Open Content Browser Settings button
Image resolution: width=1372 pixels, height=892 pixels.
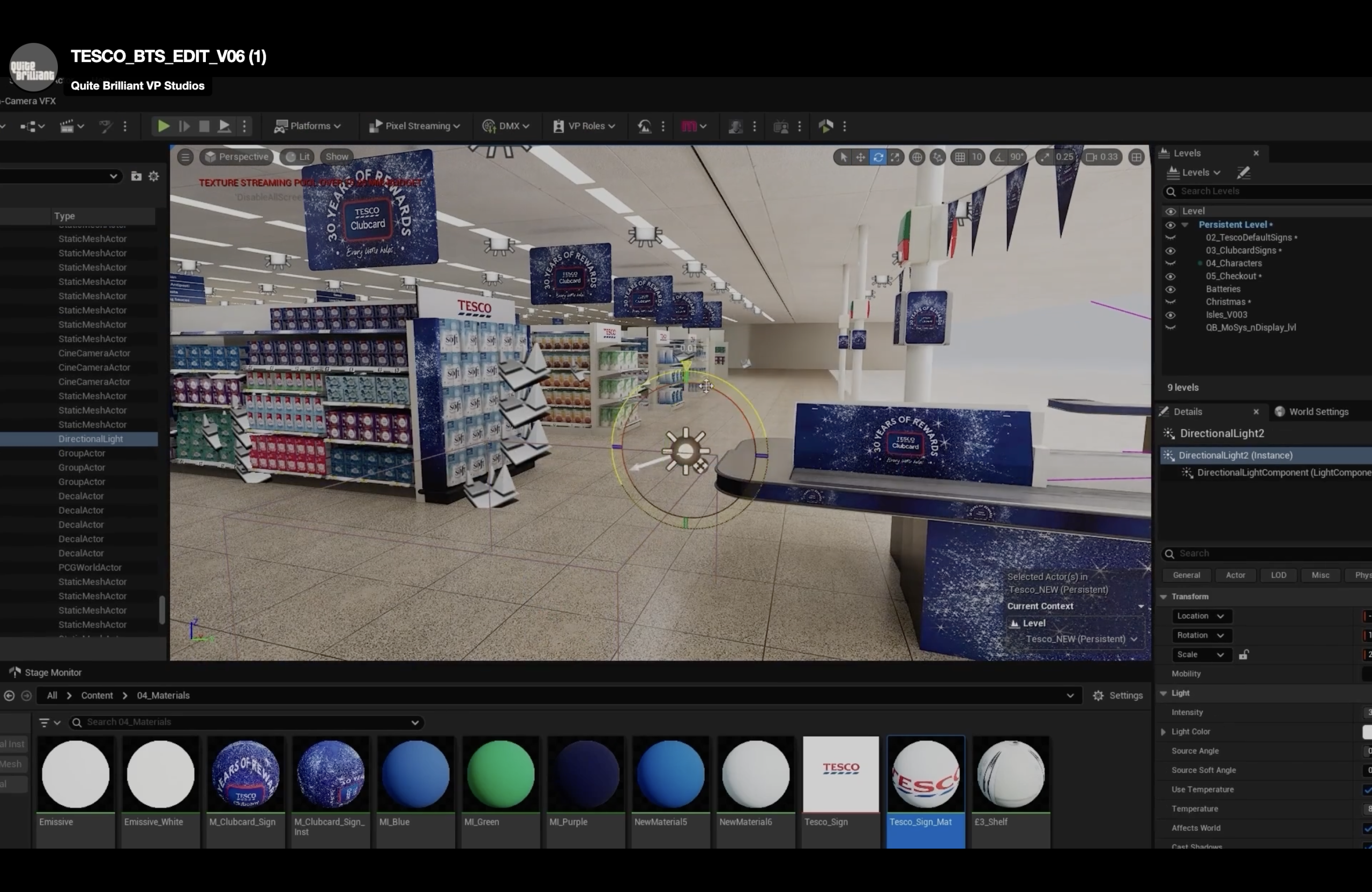pos(1118,695)
